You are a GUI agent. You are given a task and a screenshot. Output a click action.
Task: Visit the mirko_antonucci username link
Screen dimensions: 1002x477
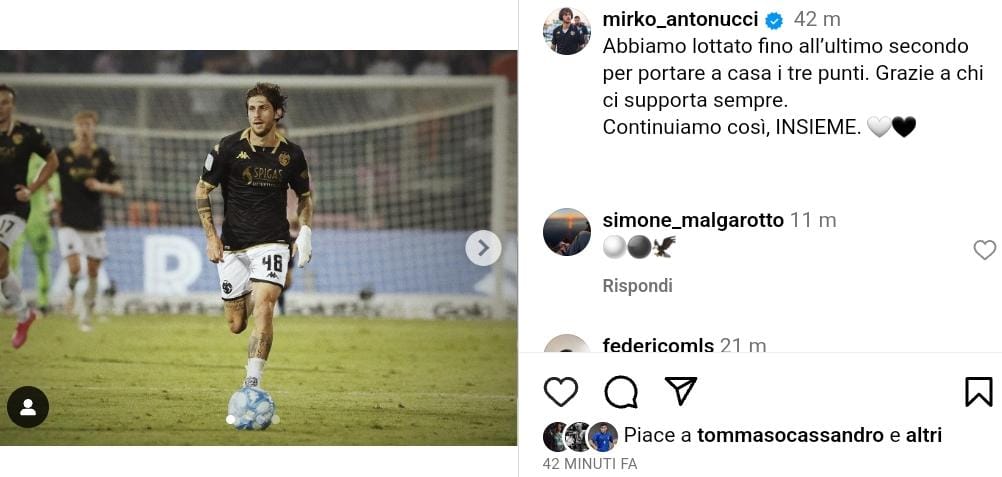coord(681,20)
